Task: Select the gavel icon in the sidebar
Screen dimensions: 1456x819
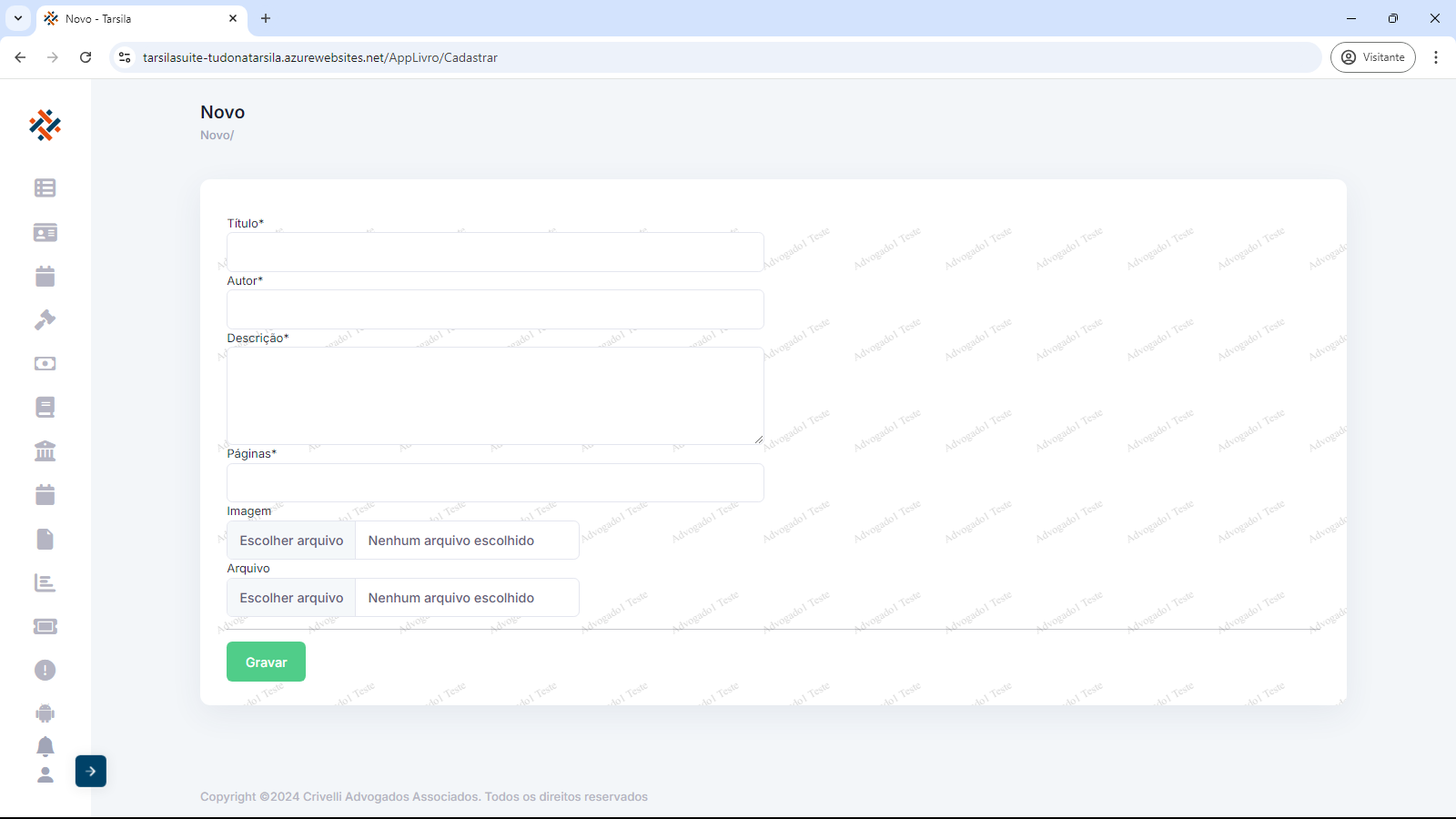Action: coord(45,319)
